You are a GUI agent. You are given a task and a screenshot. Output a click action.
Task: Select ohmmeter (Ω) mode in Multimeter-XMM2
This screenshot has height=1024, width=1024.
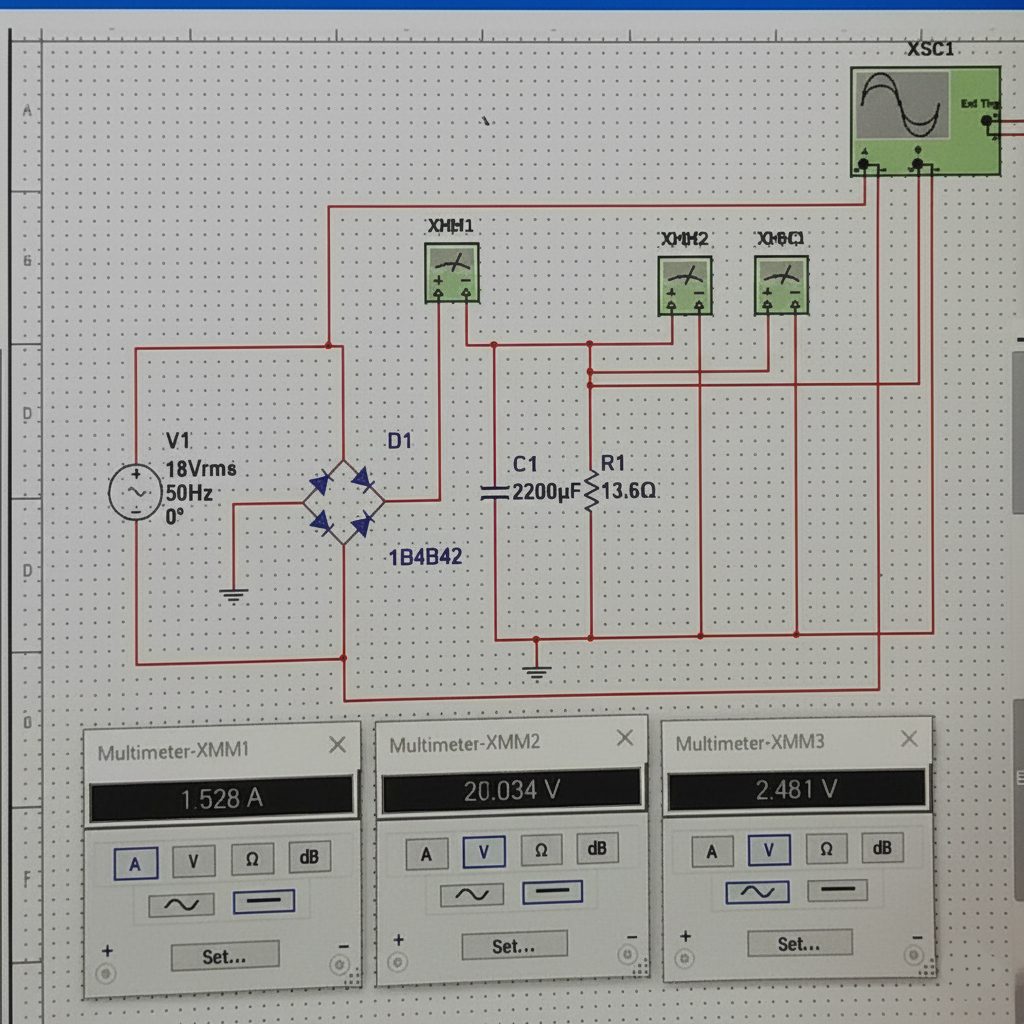coord(541,850)
